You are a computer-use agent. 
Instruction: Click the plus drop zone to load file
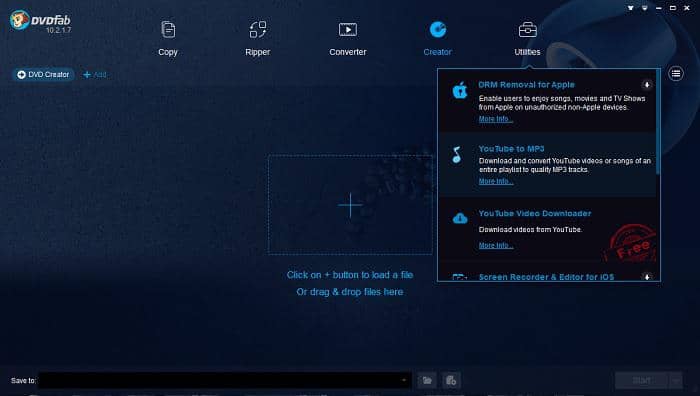click(350, 205)
